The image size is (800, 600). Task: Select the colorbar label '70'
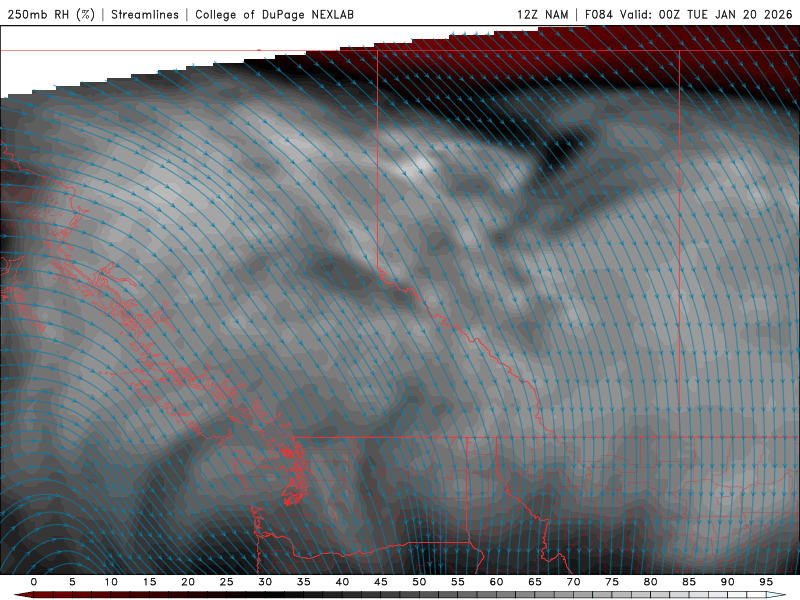[573, 582]
